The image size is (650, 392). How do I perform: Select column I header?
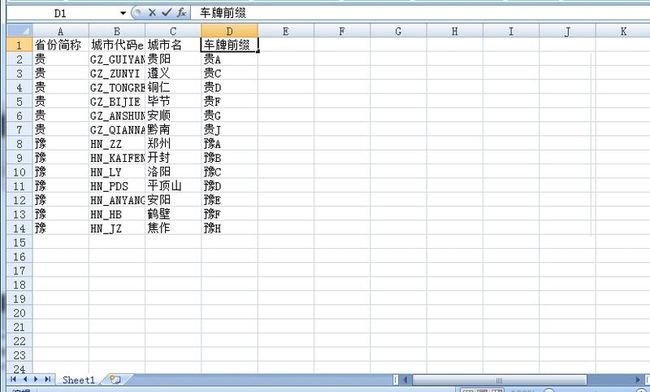coord(511,31)
